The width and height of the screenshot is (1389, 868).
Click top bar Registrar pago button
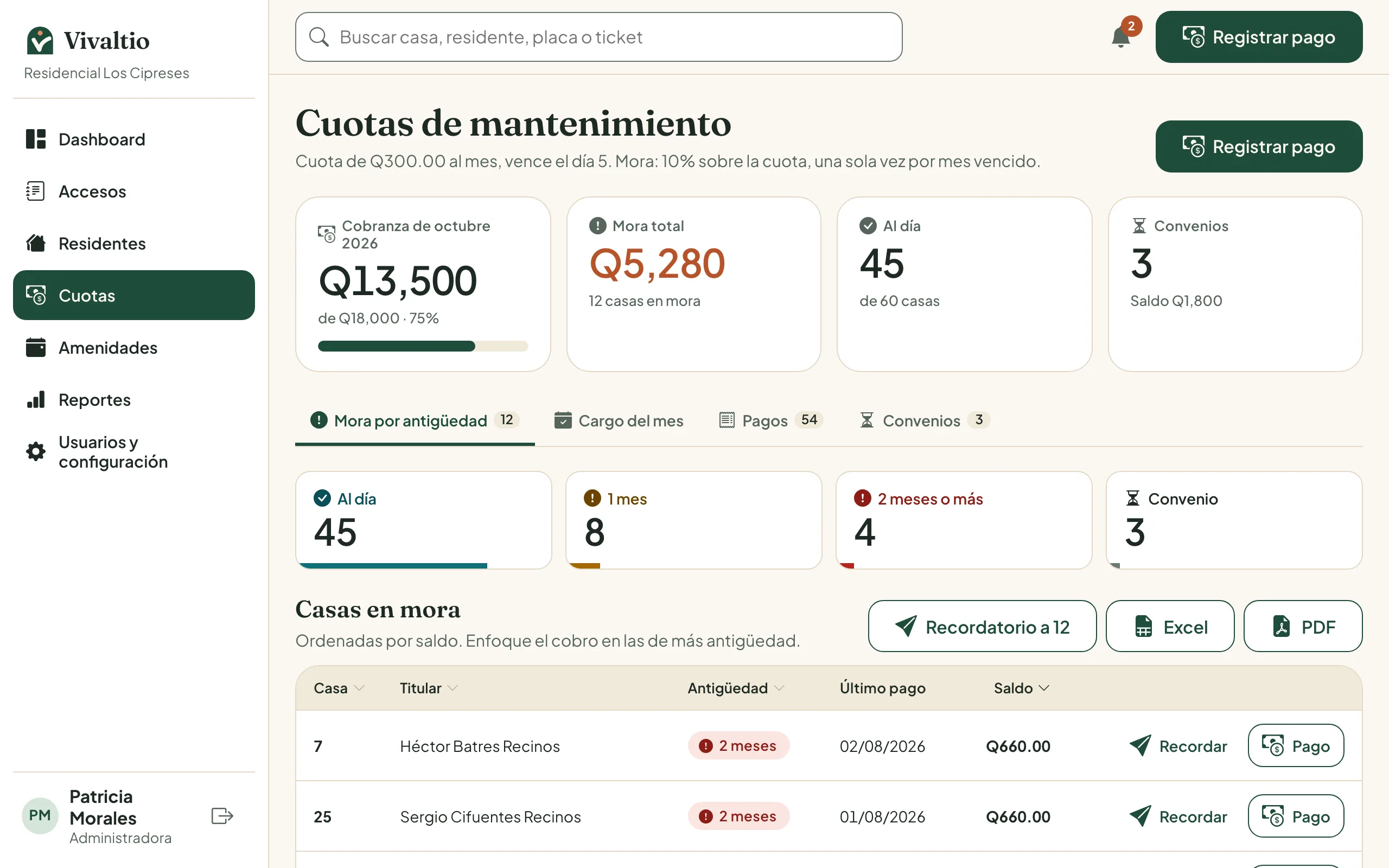(x=1259, y=37)
